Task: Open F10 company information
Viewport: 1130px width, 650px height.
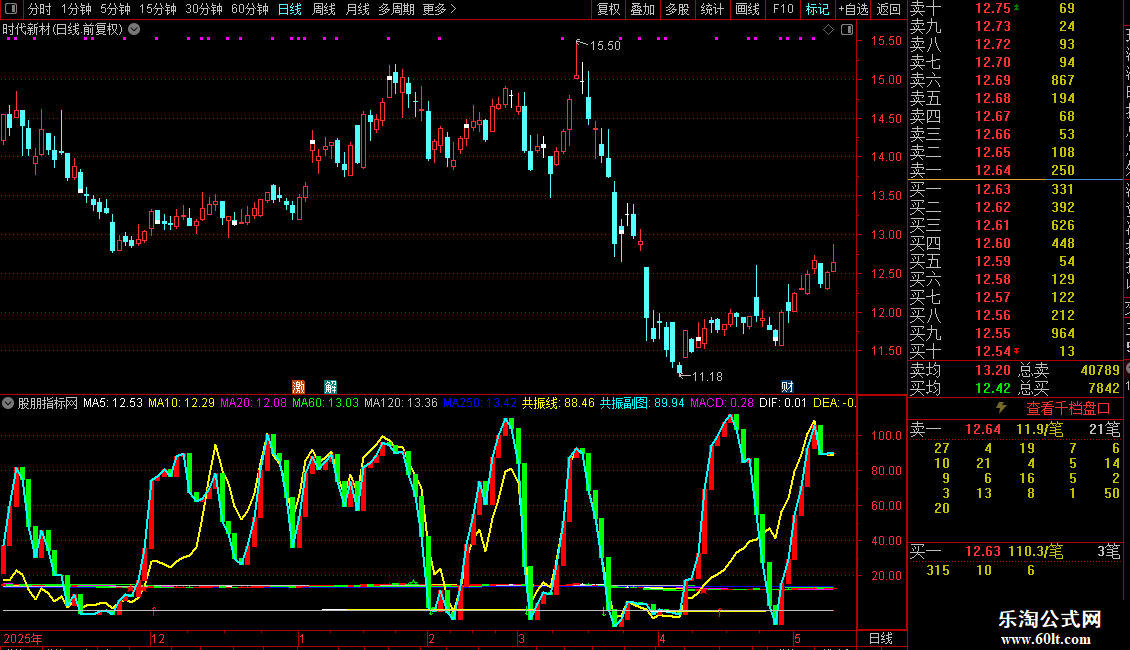Action: 783,9
